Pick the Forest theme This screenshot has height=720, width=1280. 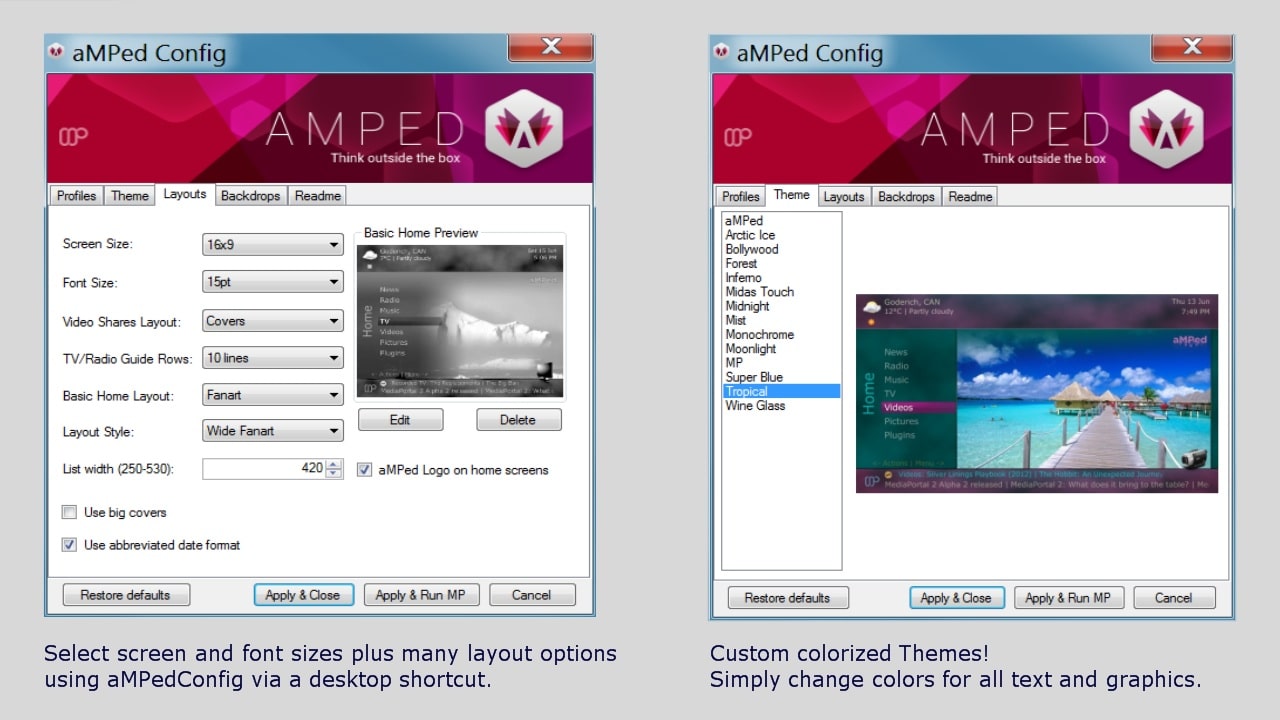click(741, 264)
